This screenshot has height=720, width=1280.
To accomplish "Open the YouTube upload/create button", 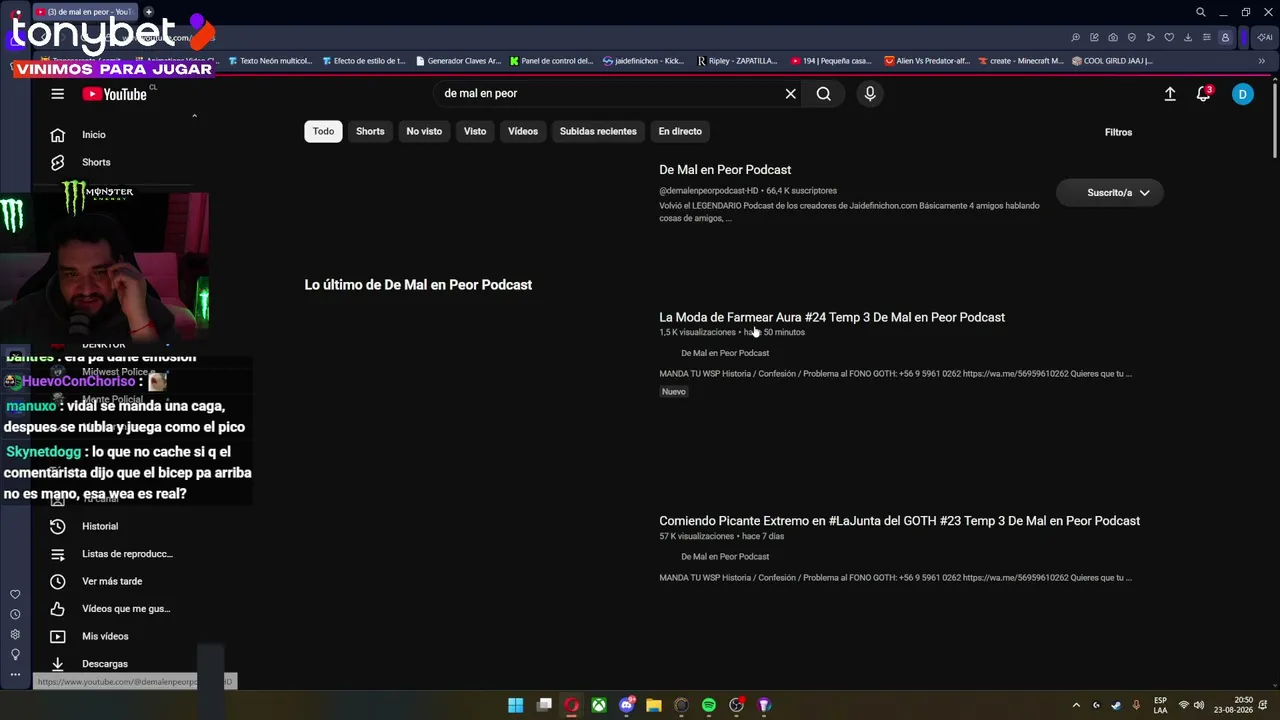I will point(1170,94).
